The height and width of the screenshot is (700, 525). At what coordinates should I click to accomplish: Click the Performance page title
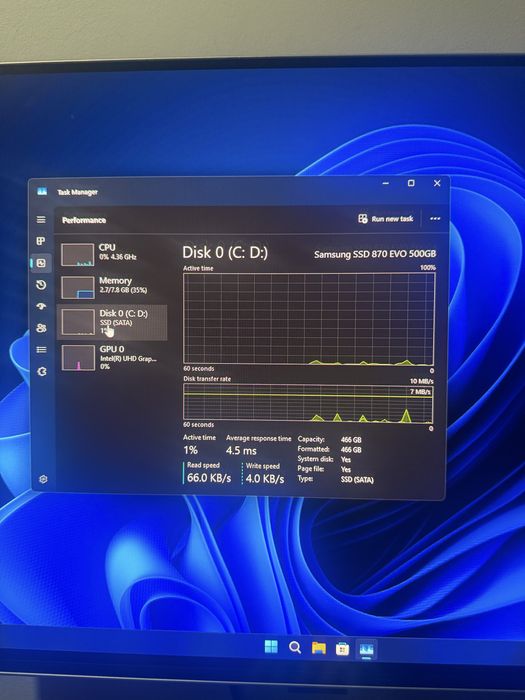(x=84, y=220)
